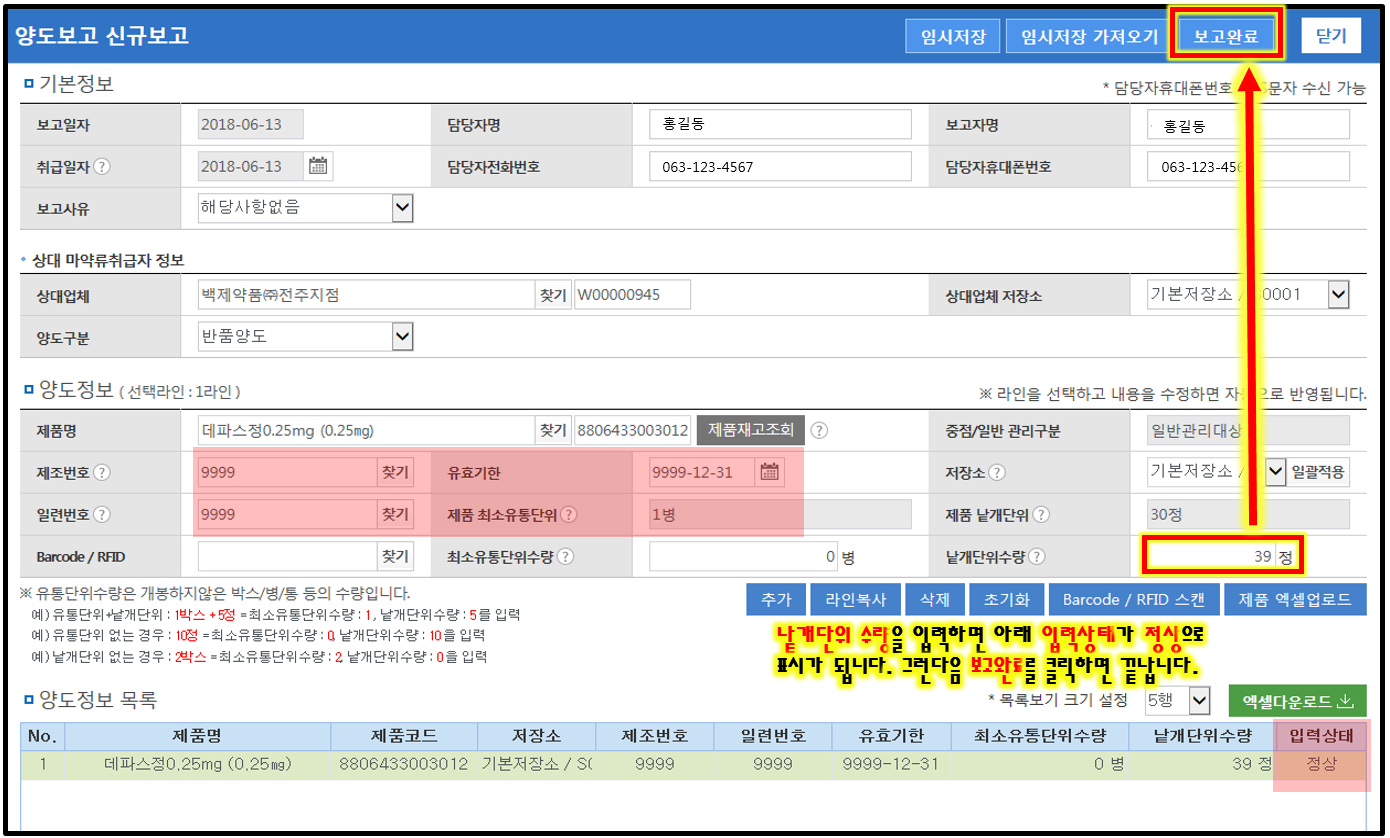Click the 엑셀다운로드 button
Screen dimensions: 1390x838
1296,700
